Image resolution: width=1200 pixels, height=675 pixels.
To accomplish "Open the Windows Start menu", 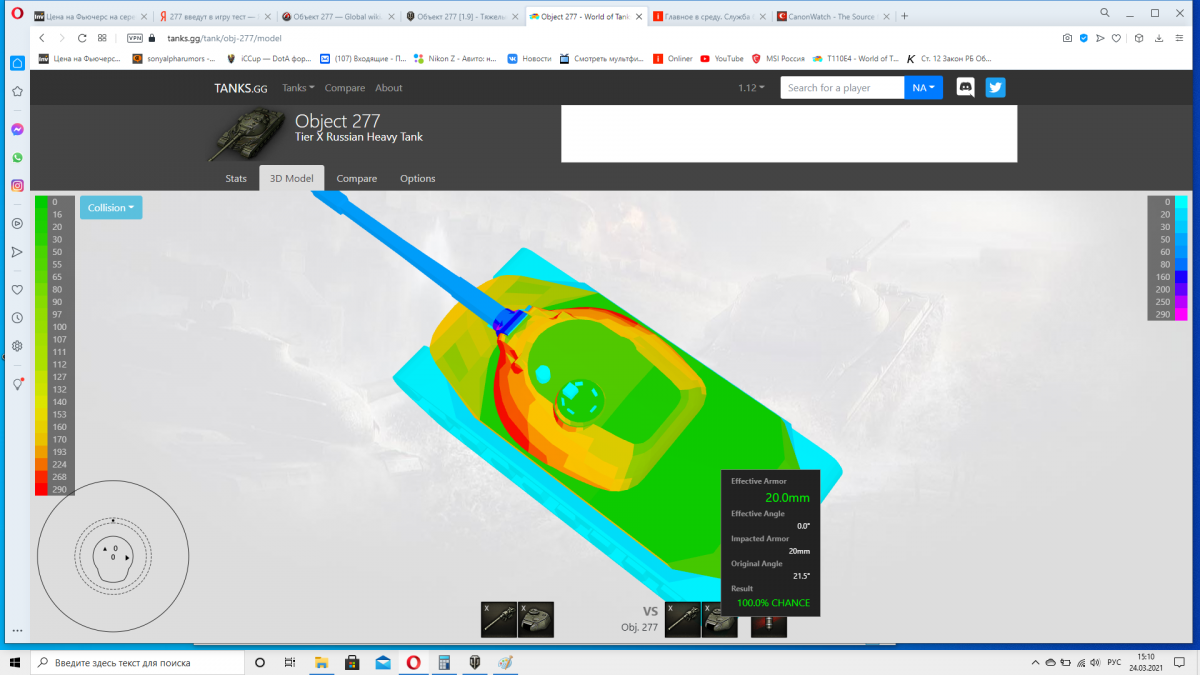I will [x=15, y=663].
